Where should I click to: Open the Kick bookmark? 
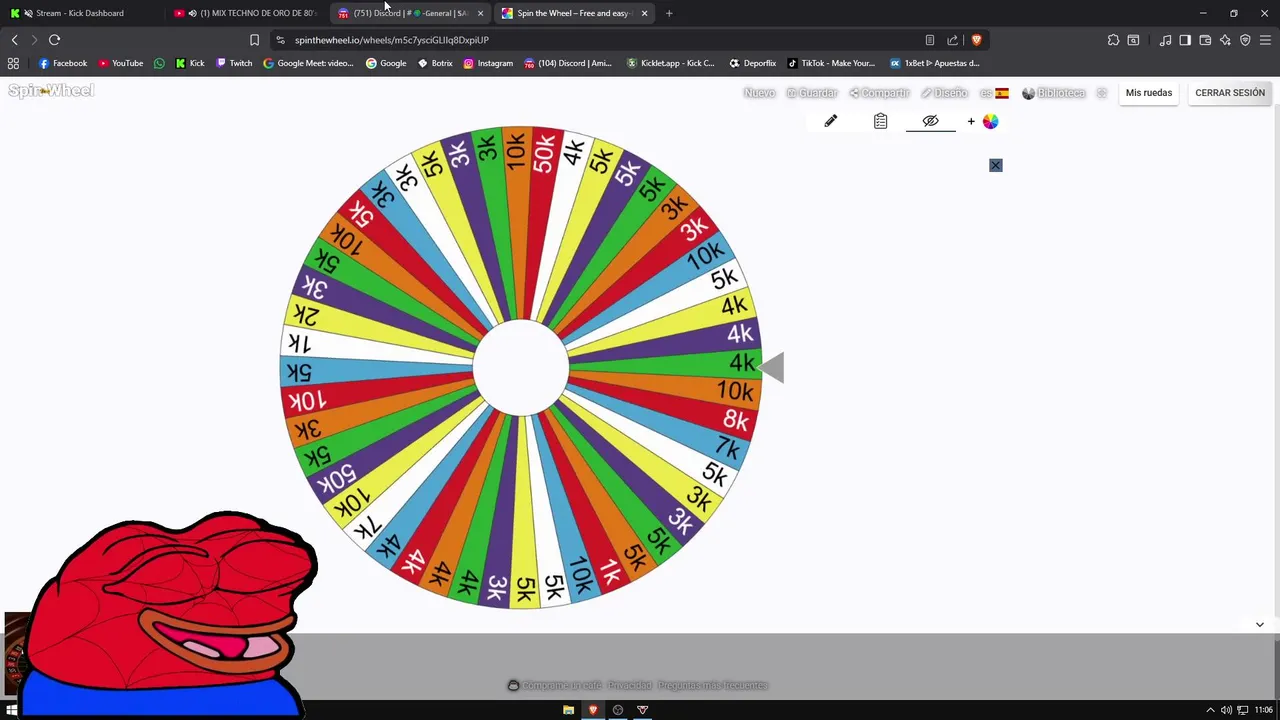(x=189, y=63)
